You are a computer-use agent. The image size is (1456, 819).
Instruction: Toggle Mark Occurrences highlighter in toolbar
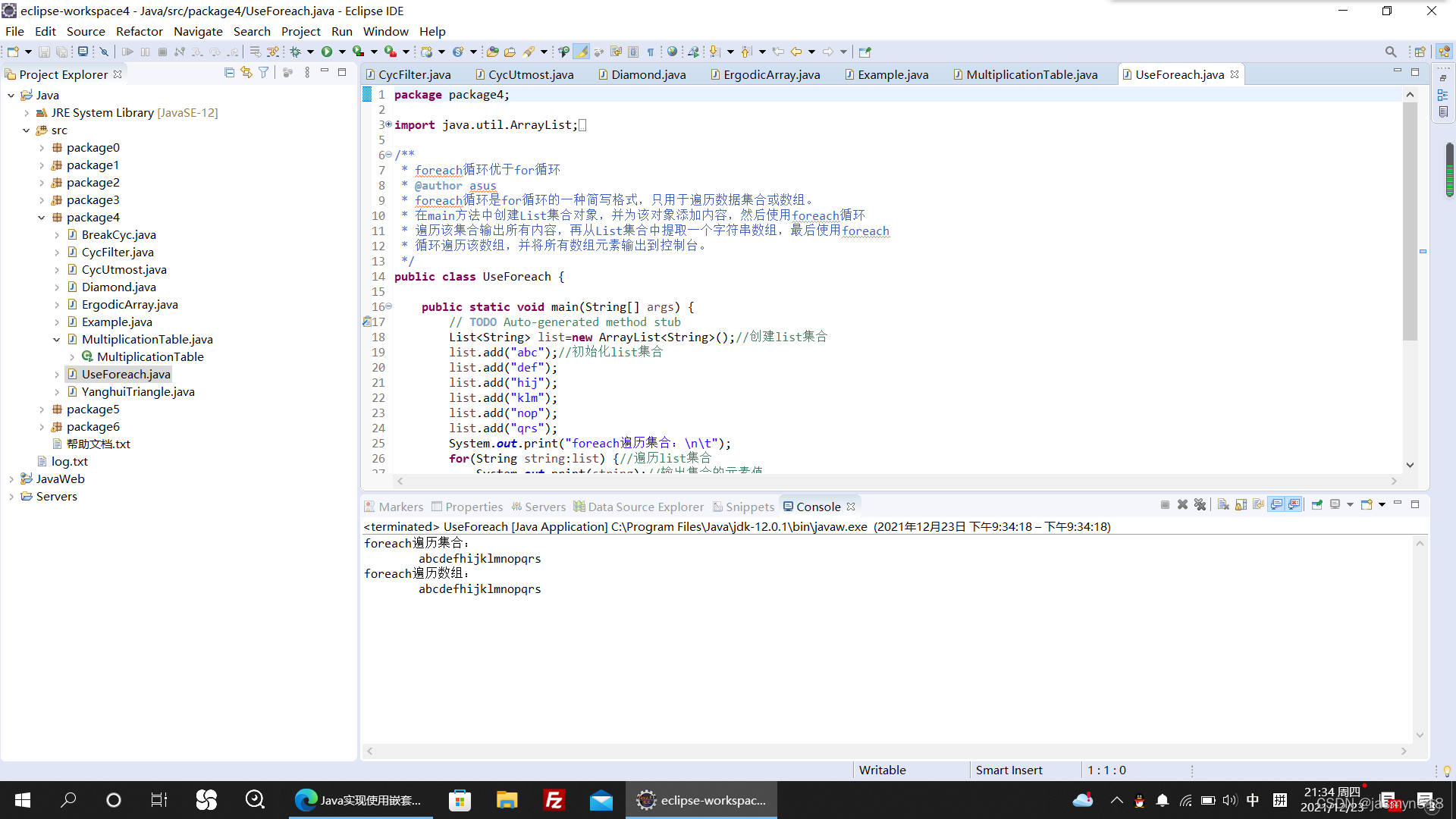click(x=582, y=52)
